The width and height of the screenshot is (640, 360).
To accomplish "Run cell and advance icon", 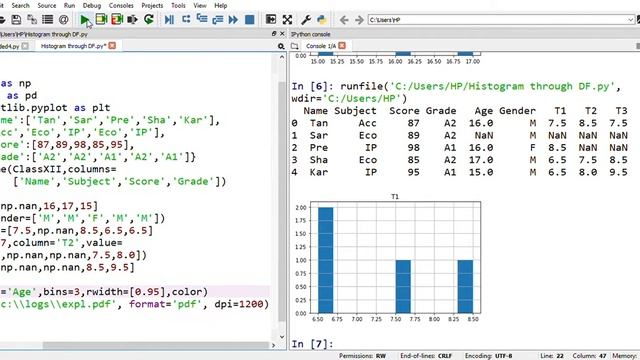I will coord(117,19).
